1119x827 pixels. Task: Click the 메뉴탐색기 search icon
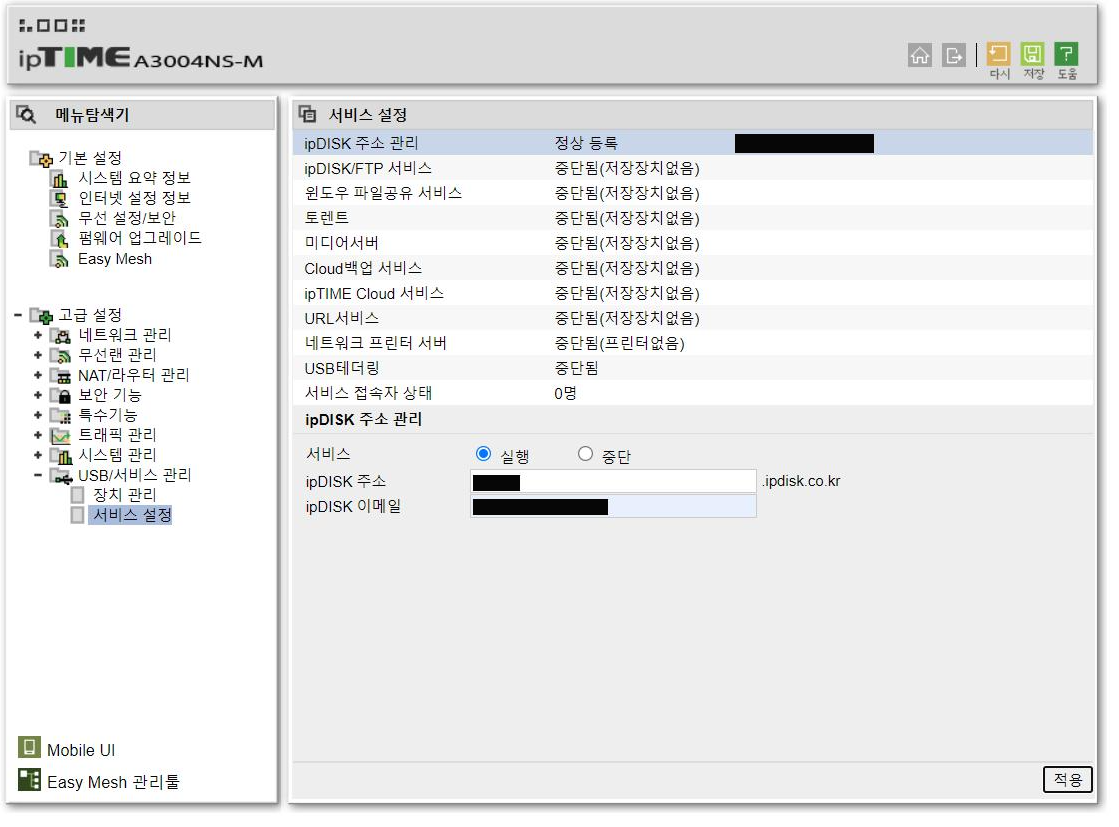26,114
